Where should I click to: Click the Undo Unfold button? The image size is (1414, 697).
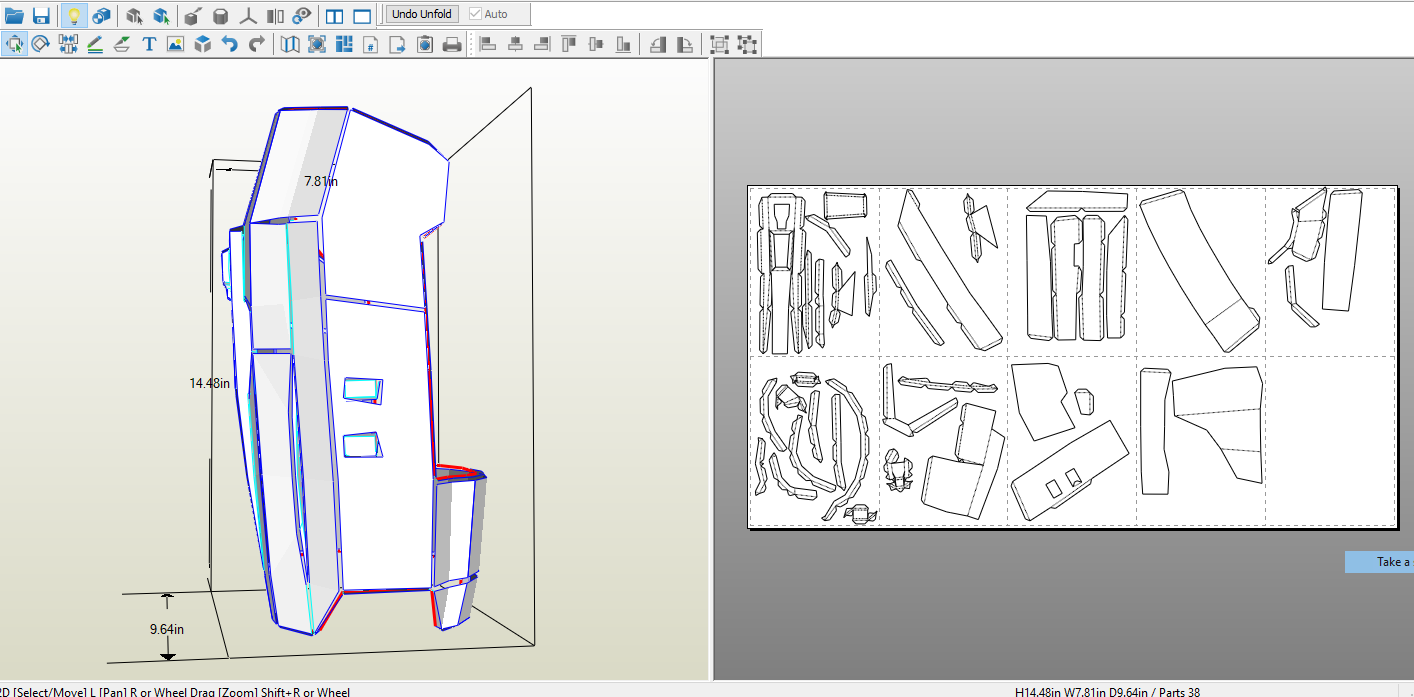tap(421, 14)
